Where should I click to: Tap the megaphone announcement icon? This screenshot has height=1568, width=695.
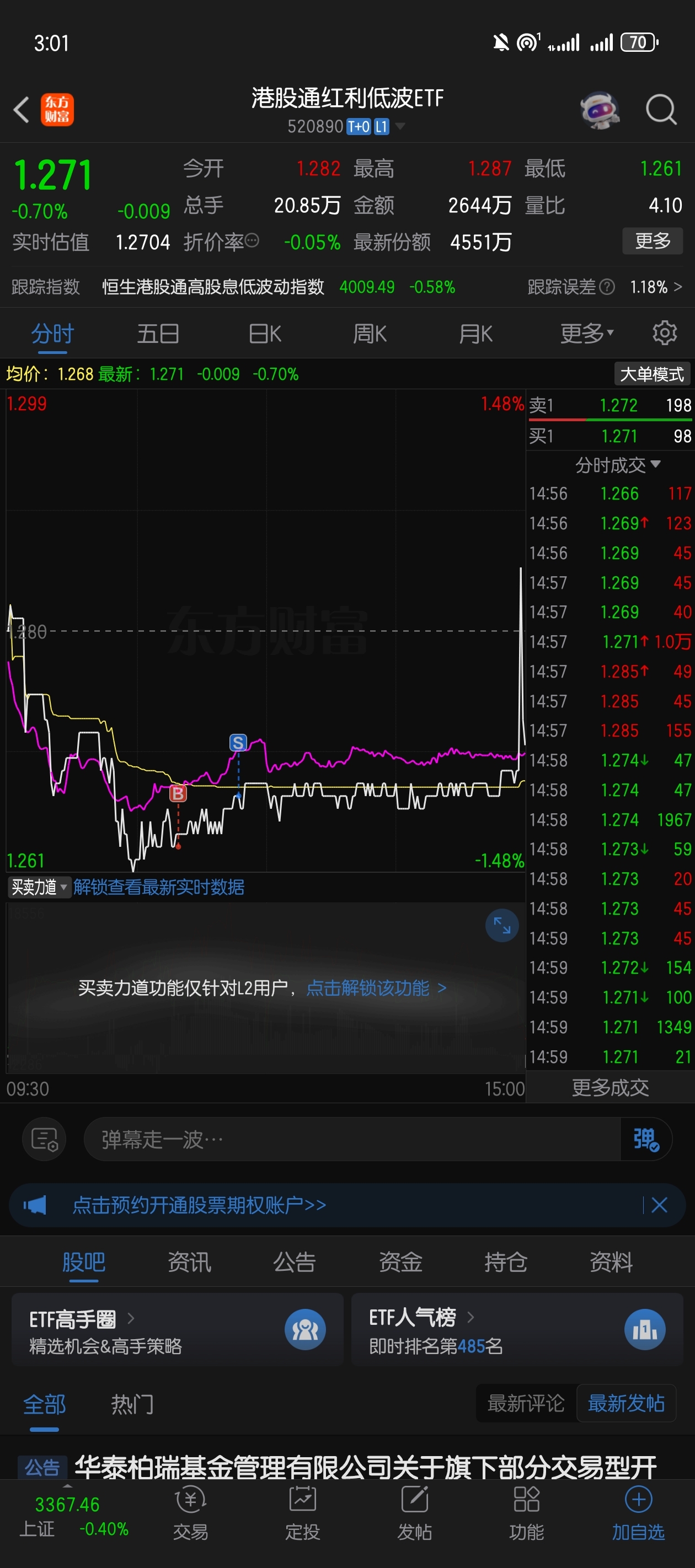[35, 1205]
